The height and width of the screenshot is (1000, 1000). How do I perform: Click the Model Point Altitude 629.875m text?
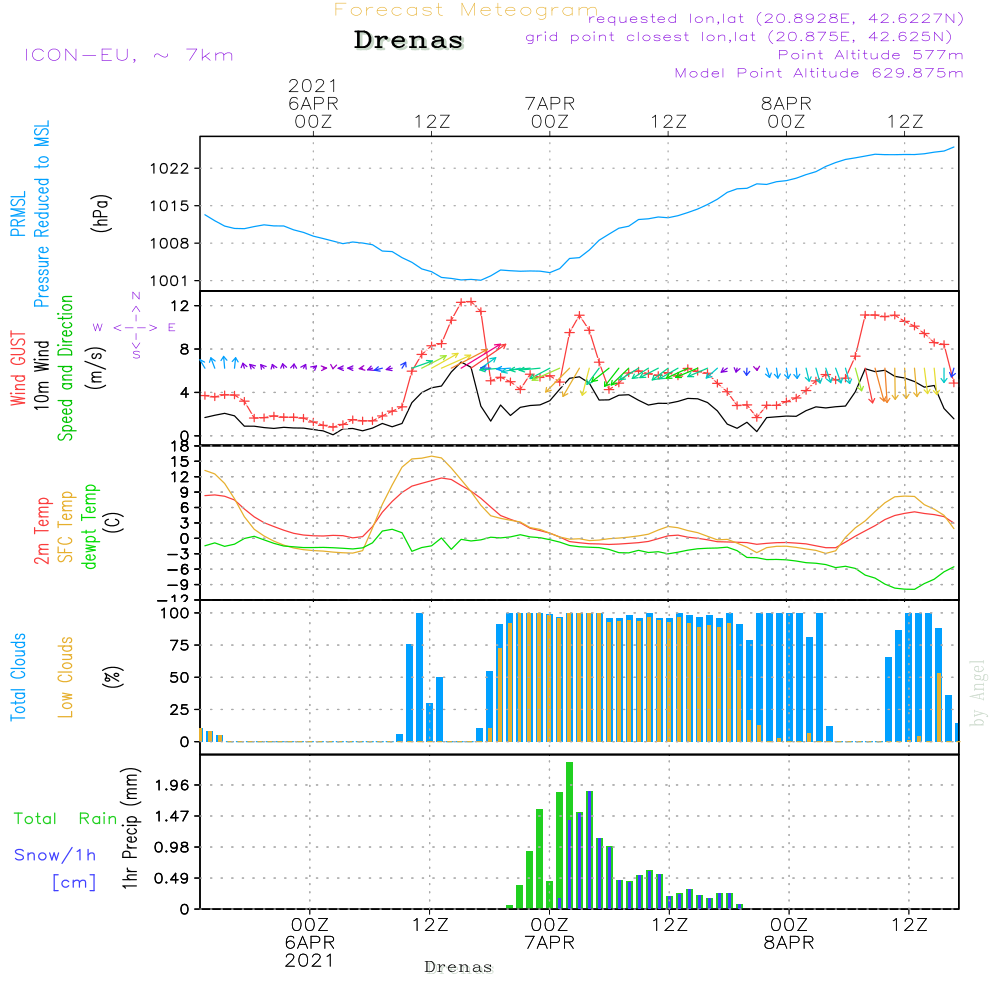pyautogui.click(x=819, y=73)
